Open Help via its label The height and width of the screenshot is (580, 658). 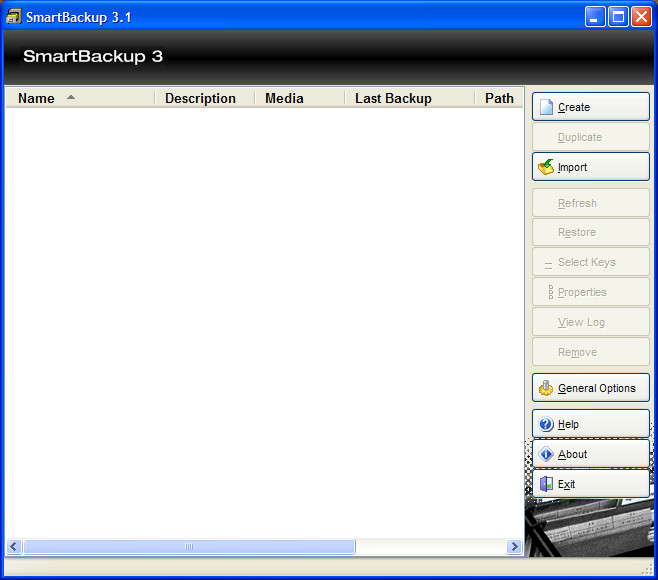pos(568,424)
